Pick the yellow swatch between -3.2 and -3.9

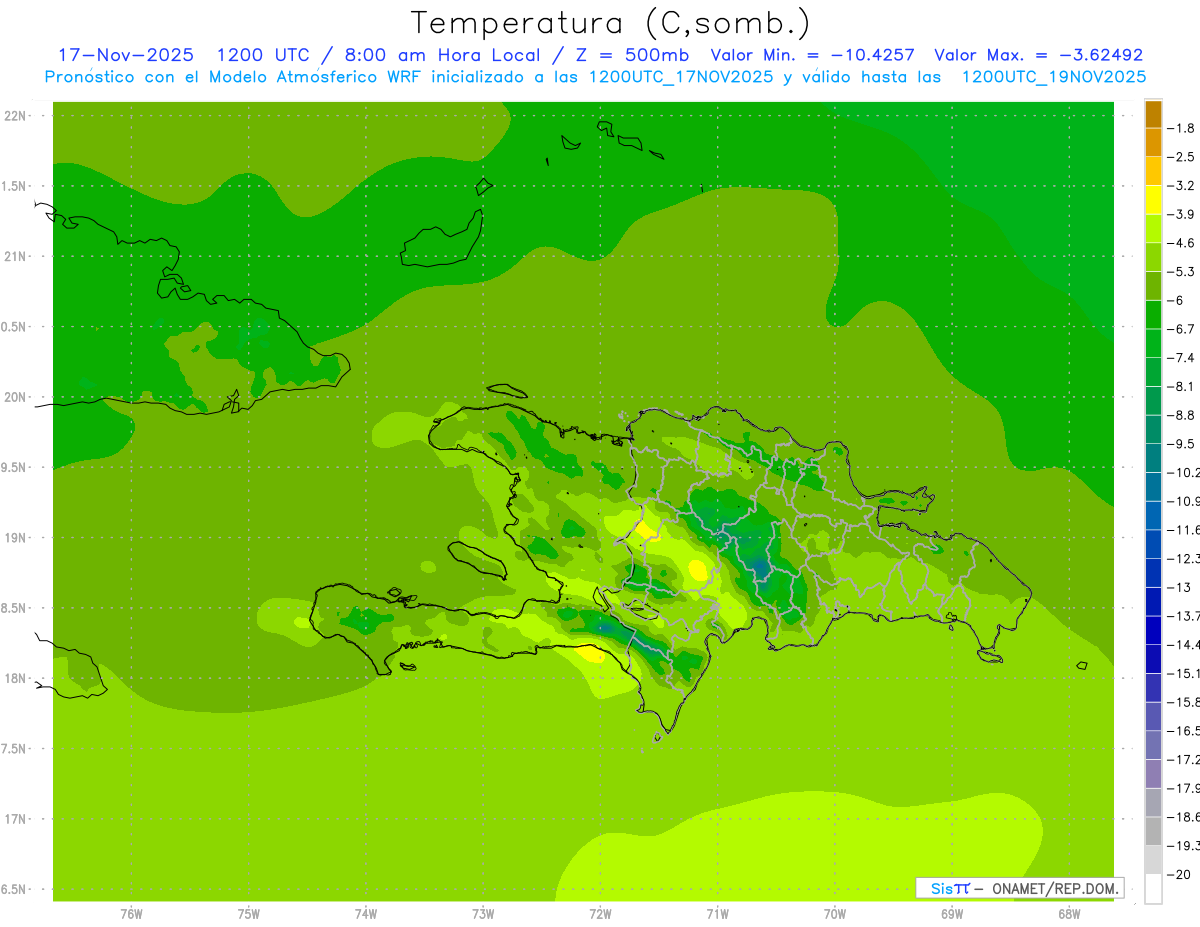click(1153, 200)
